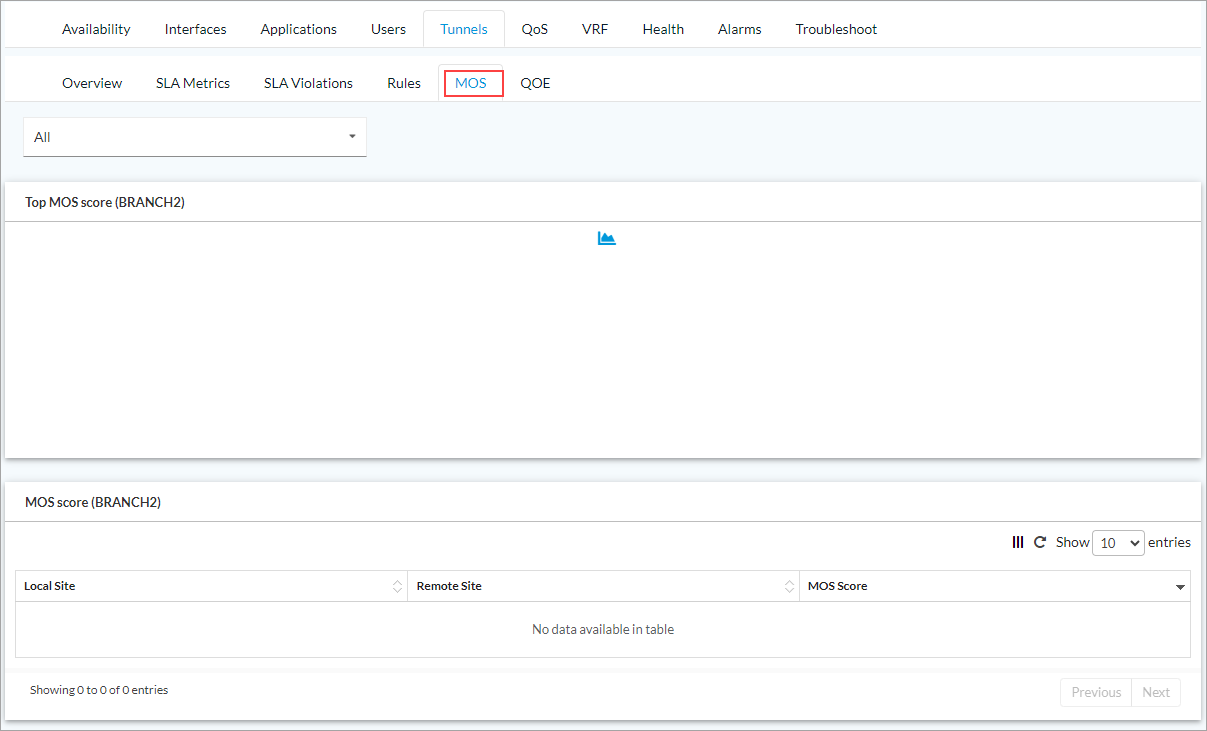Click the 'Showing 0 to 0 of 0 entries' text
The image size is (1207, 731).
(x=99, y=690)
